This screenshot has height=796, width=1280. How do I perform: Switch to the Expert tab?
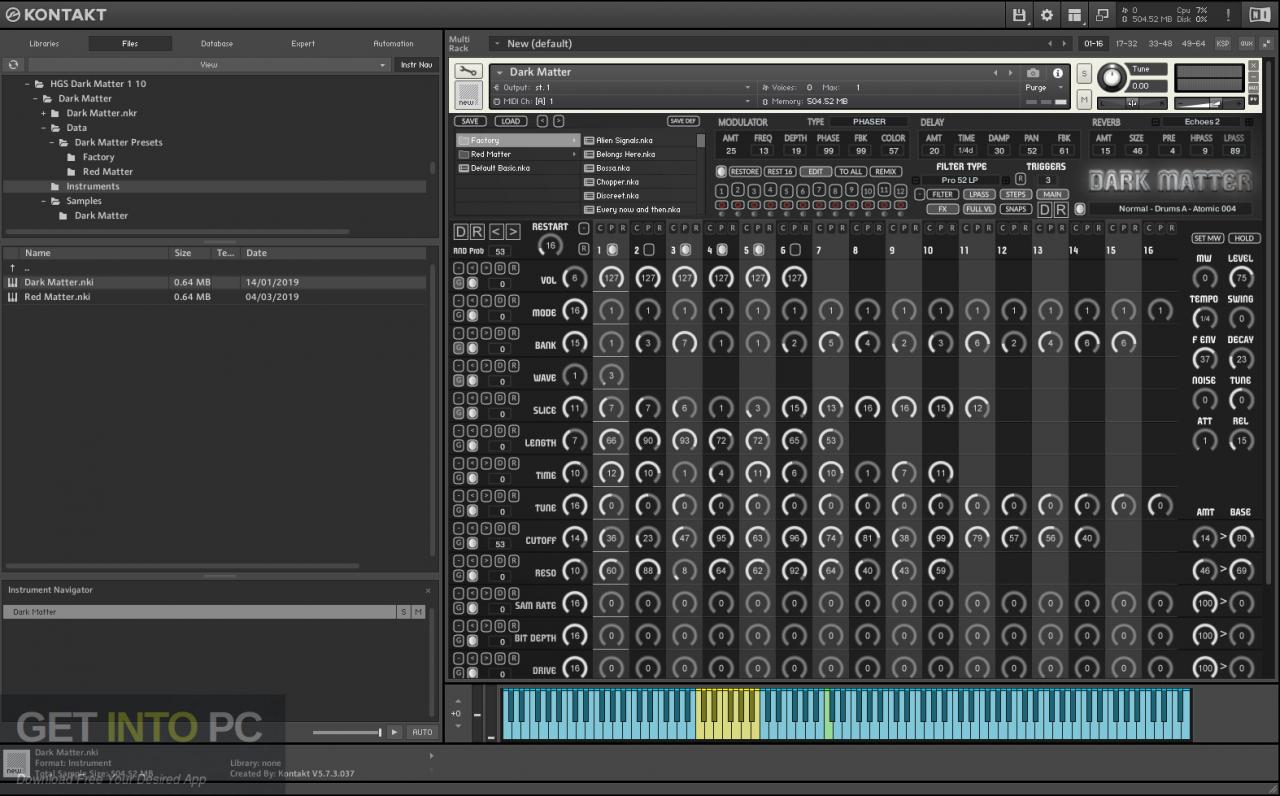(x=303, y=44)
